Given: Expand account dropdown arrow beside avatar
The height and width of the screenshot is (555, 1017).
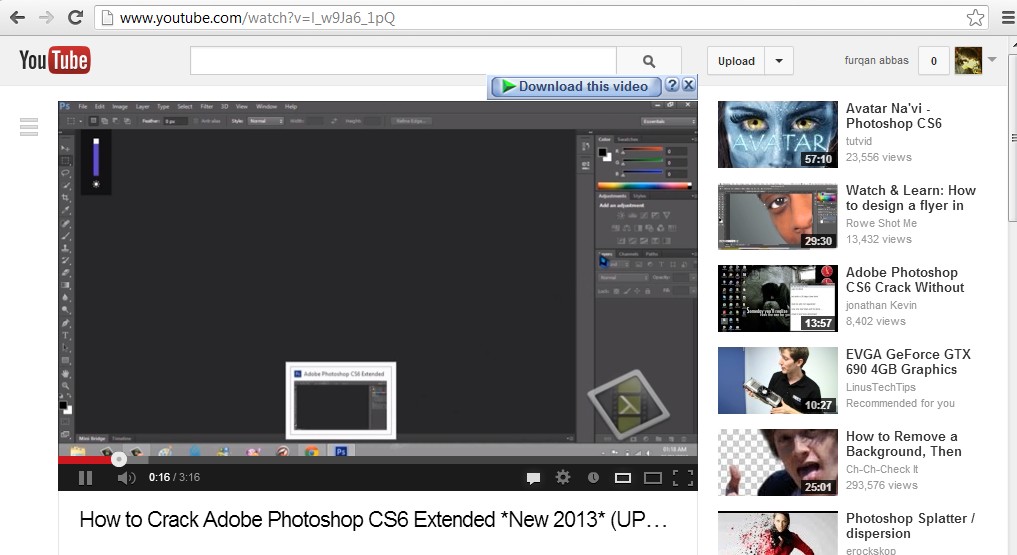Looking at the screenshot, I should pos(992,60).
